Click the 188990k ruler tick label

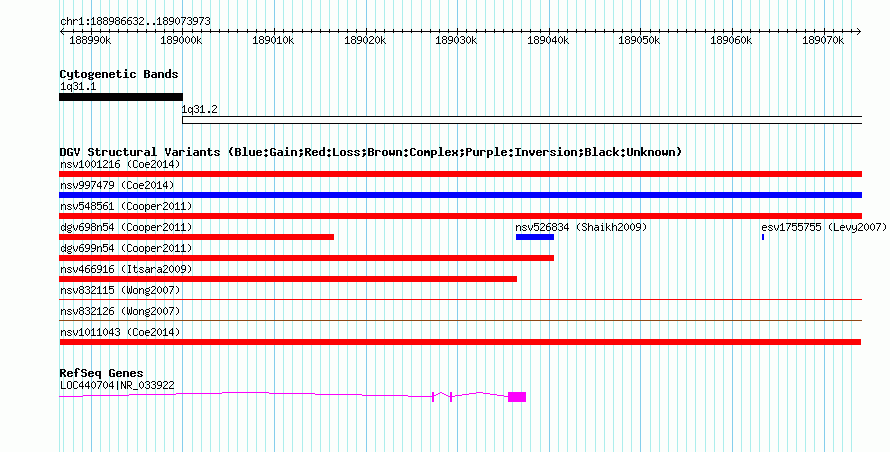point(90,40)
